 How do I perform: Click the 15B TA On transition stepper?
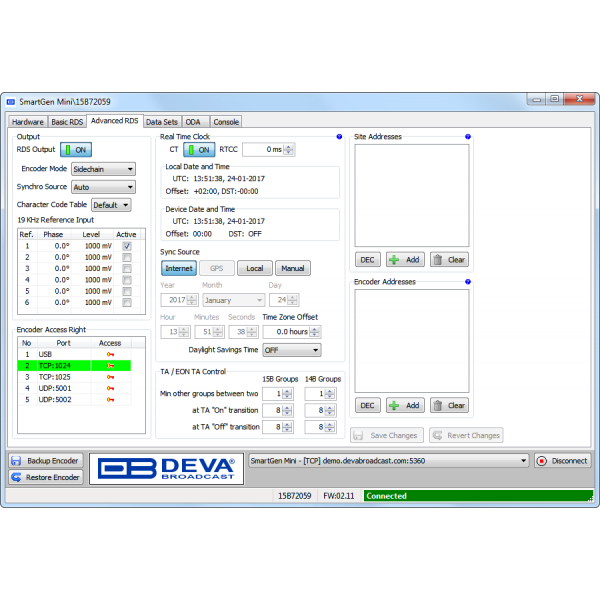287,411
